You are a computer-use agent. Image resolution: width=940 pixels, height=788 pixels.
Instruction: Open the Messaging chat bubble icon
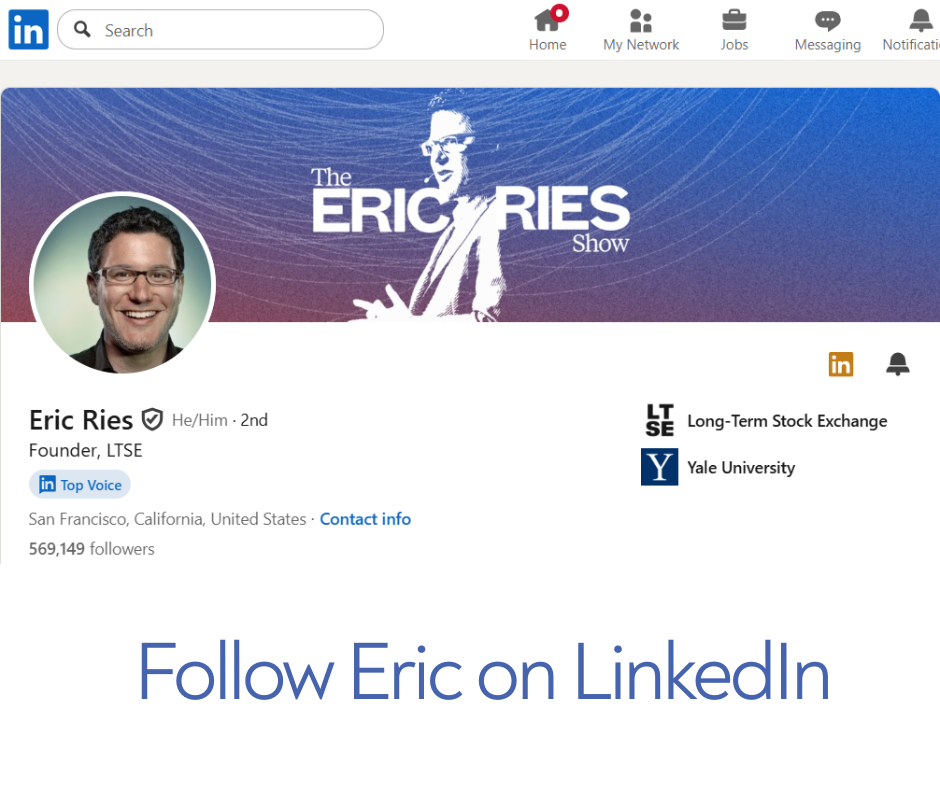(827, 21)
